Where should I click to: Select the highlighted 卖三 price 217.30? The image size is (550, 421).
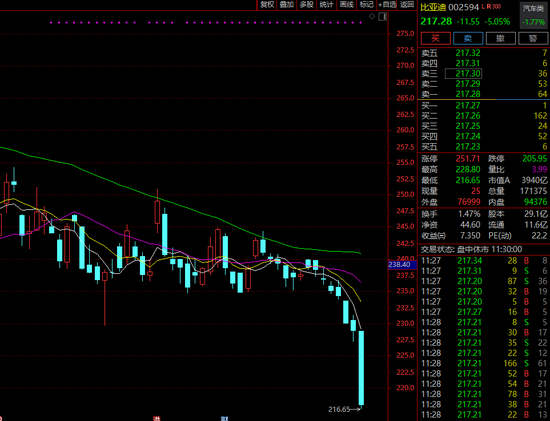click(x=463, y=74)
